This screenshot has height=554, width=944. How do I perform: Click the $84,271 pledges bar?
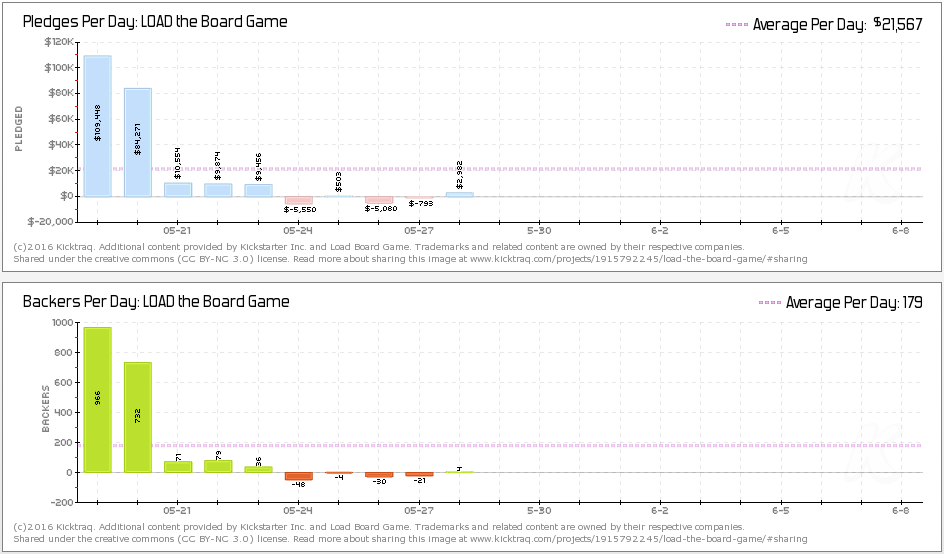tap(138, 142)
